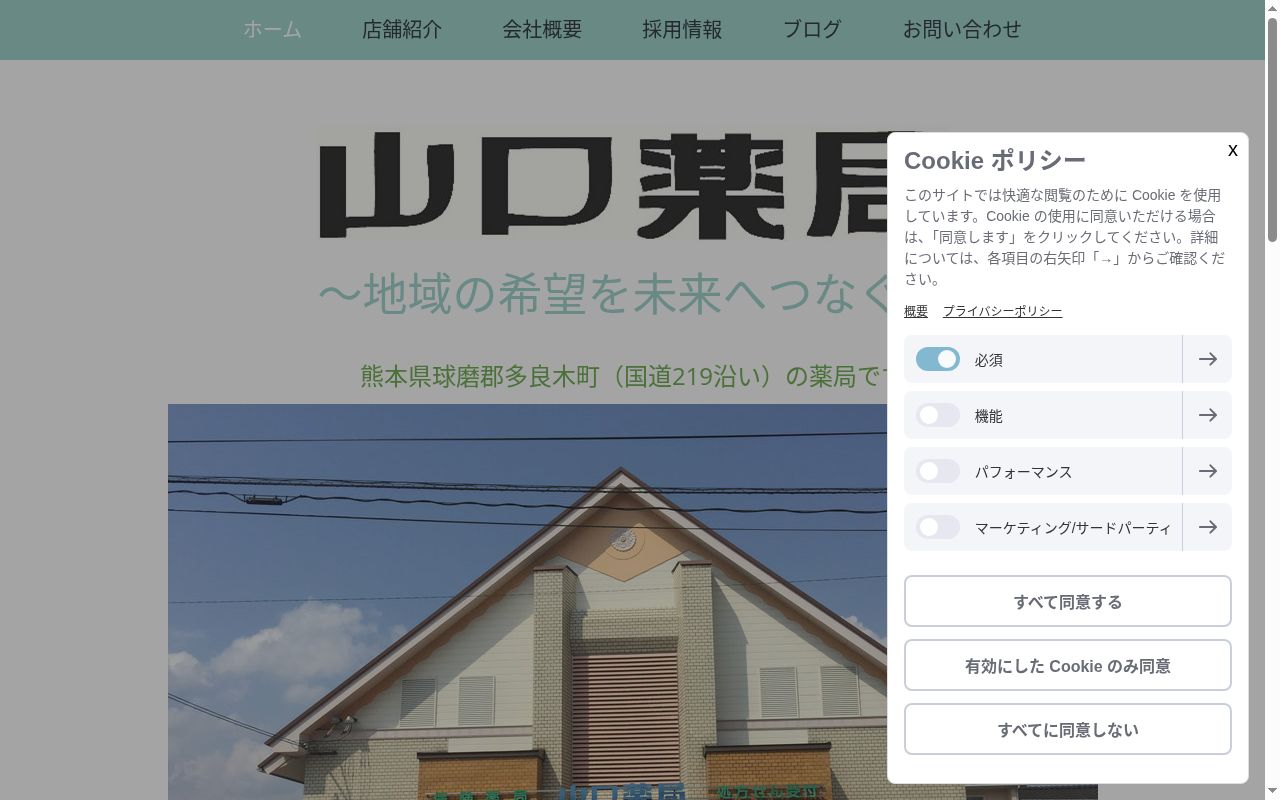Viewport: 1280px width, 800px height.
Task: Expand 必須 details with its arrow
Action: pyautogui.click(x=1207, y=359)
